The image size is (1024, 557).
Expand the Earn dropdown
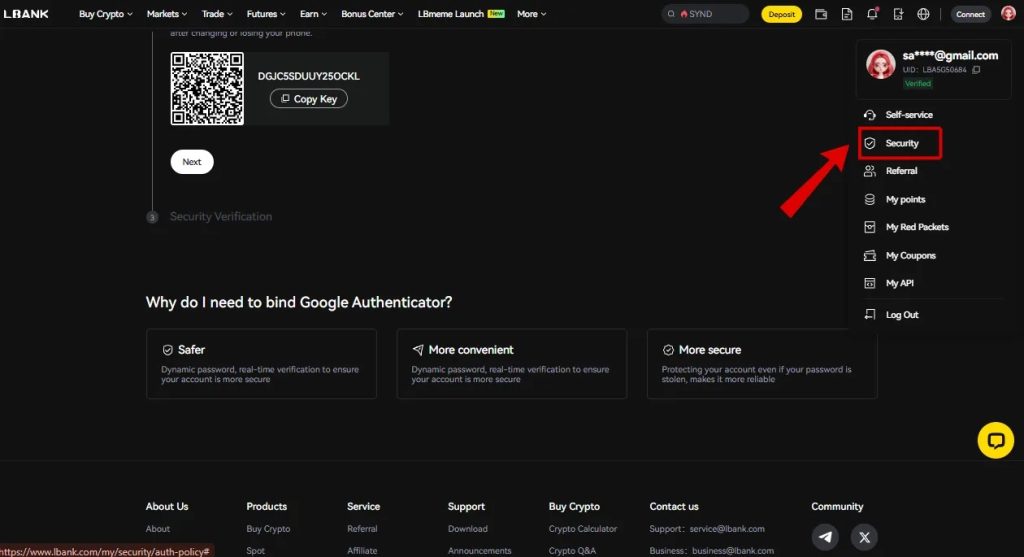pos(313,14)
